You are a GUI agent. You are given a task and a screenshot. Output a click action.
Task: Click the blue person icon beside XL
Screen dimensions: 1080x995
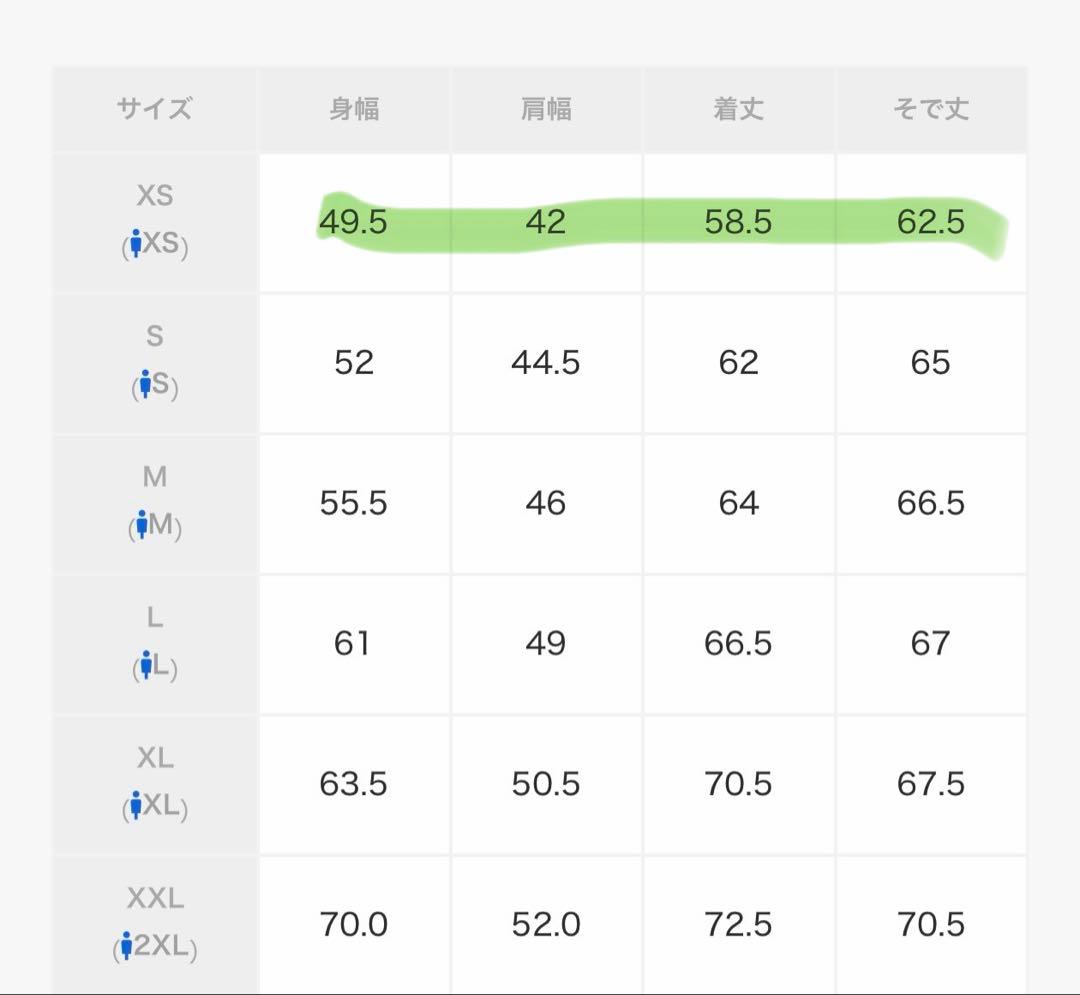click(x=136, y=806)
